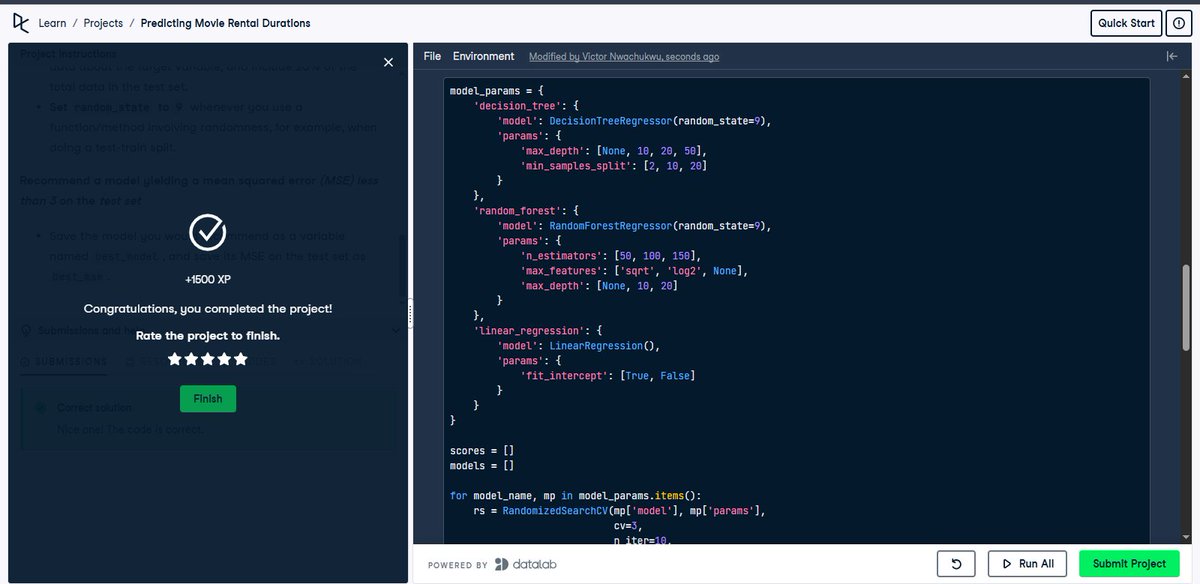Click the 'fit_intercept' code line
The height and width of the screenshot is (584, 1200).
click(x=607, y=375)
